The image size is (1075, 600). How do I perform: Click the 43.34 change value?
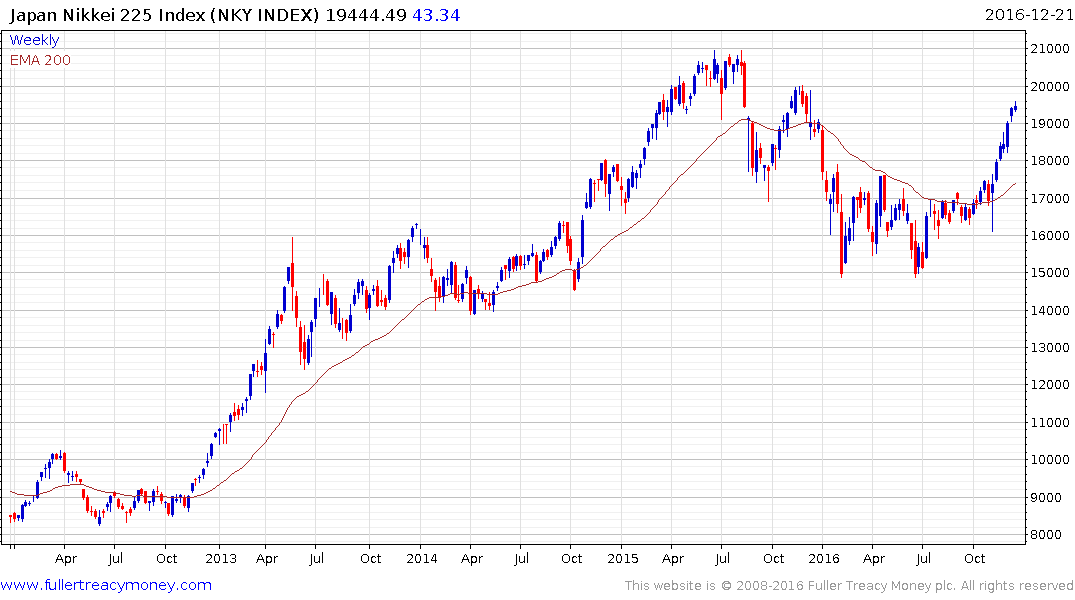pyautogui.click(x=436, y=14)
